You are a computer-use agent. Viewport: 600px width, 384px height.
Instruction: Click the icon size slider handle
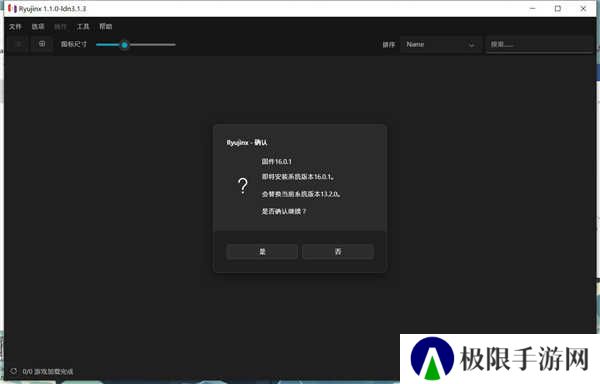(124, 45)
